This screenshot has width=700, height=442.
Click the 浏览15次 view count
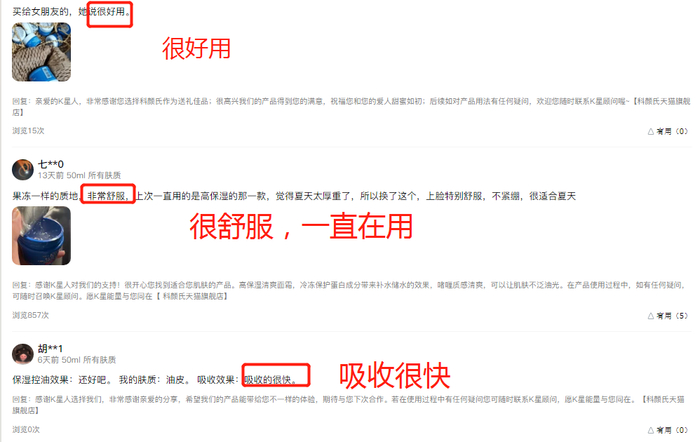point(28,130)
